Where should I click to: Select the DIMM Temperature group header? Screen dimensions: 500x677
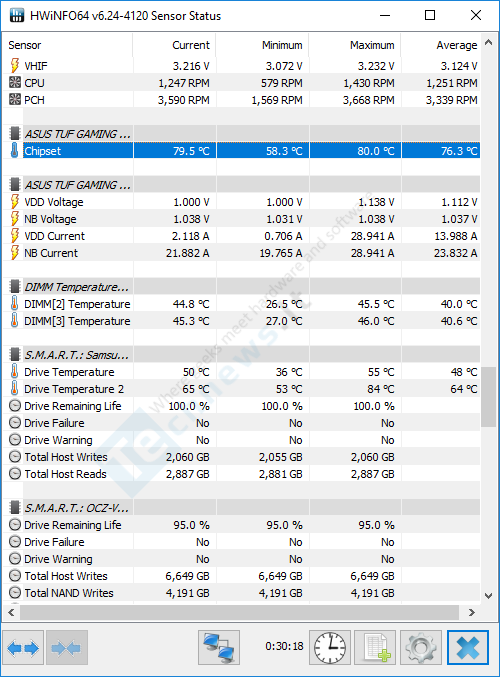click(242, 287)
